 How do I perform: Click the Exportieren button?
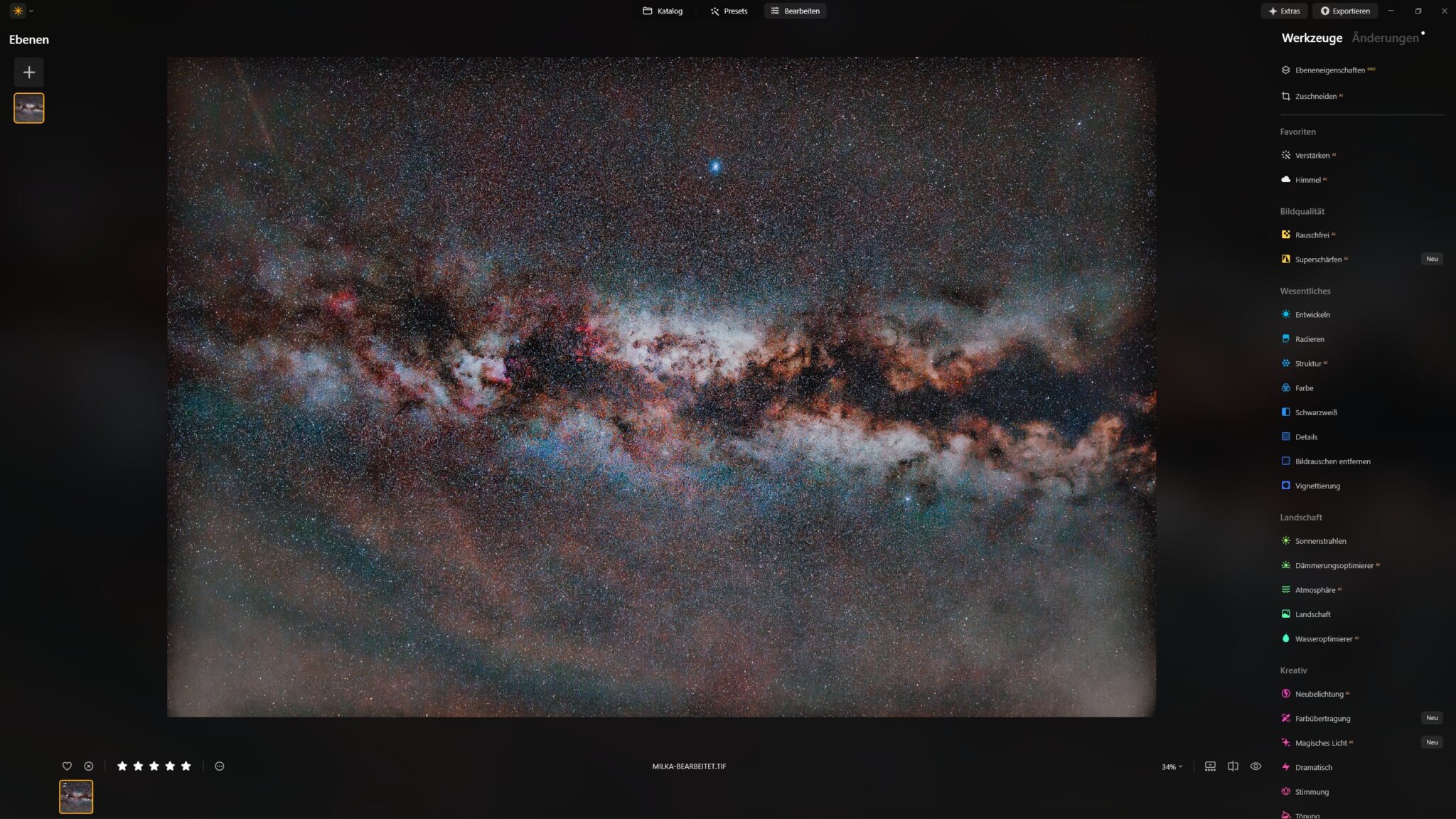[x=1344, y=11]
